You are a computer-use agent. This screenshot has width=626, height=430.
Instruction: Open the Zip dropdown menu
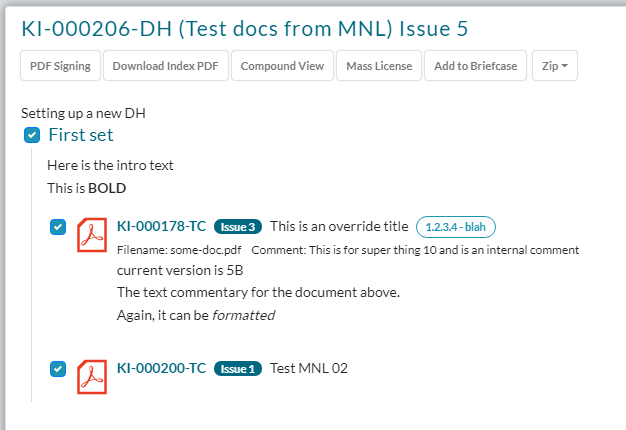pyautogui.click(x=554, y=67)
